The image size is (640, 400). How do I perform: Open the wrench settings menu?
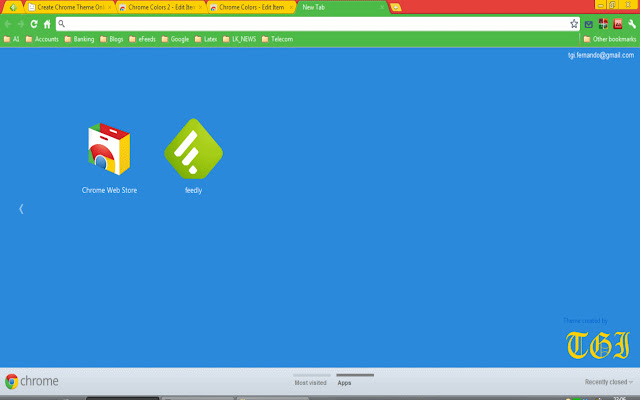(x=632, y=24)
